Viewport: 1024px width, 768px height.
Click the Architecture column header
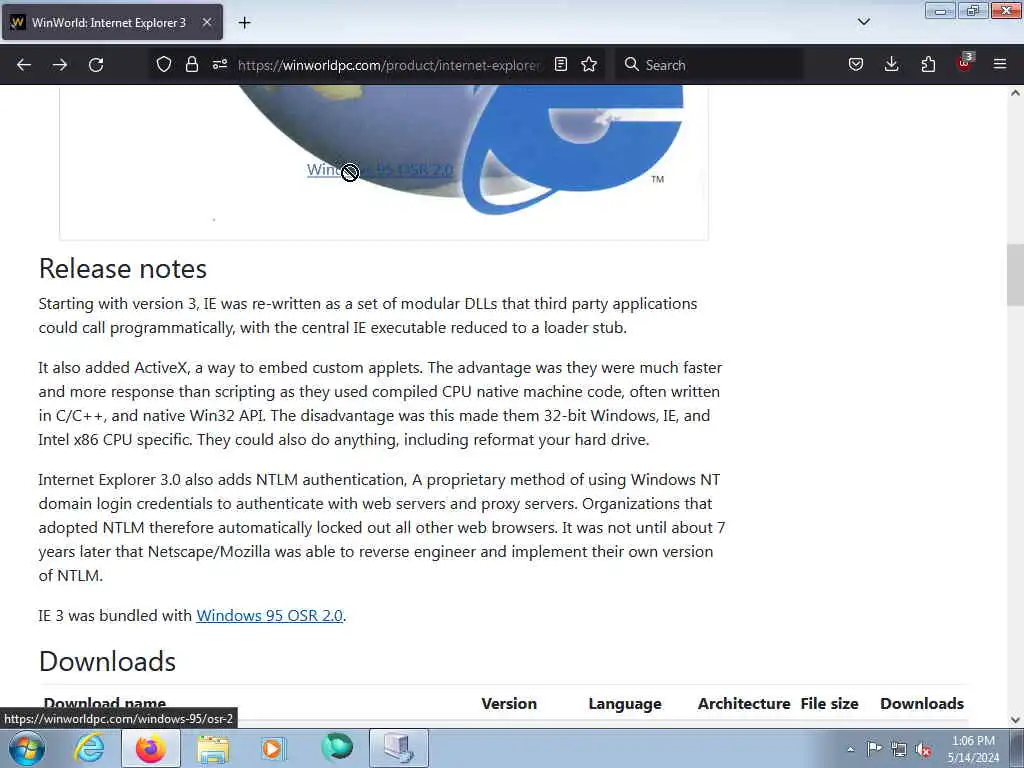tap(744, 703)
